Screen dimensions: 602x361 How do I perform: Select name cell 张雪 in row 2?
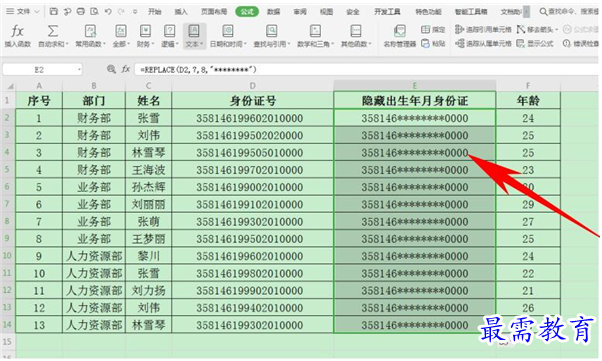pyautogui.click(x=149, y=118)
